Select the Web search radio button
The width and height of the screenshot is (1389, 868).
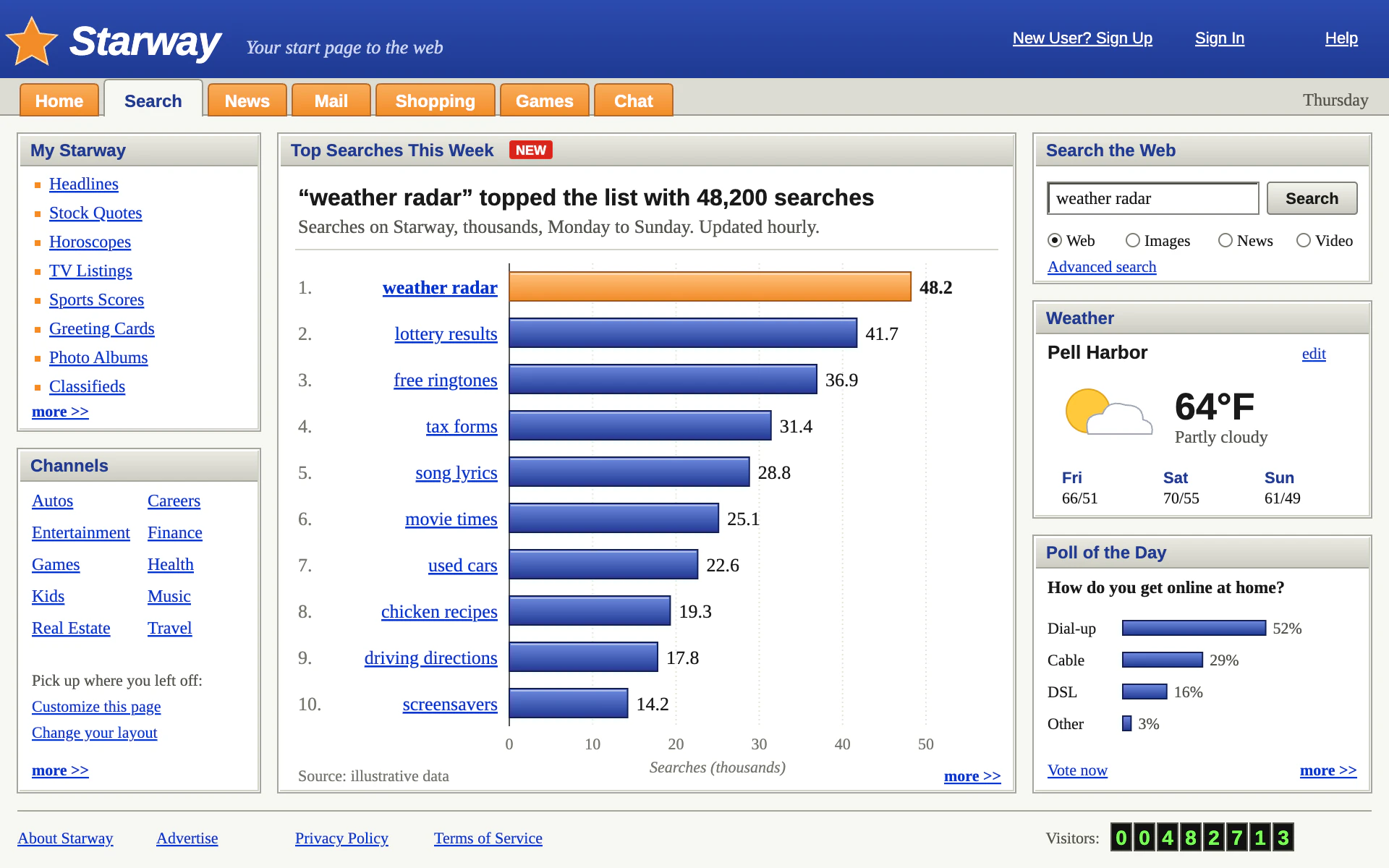pyautogui.click(x=1055, y=240)
